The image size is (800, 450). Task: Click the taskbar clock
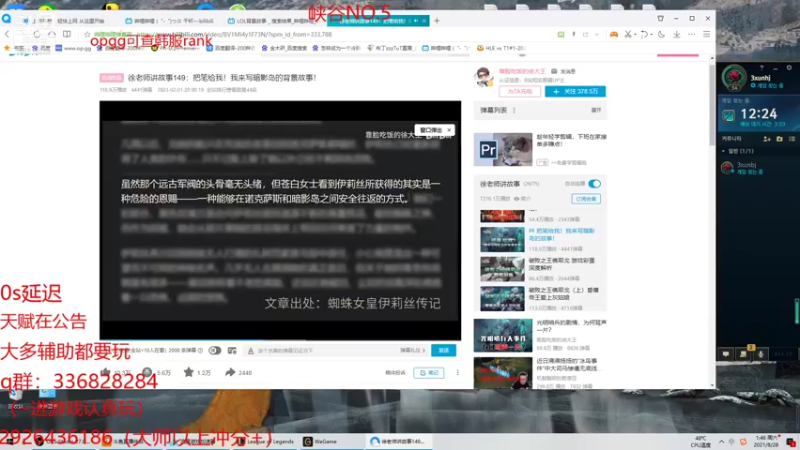pos(767,441)
